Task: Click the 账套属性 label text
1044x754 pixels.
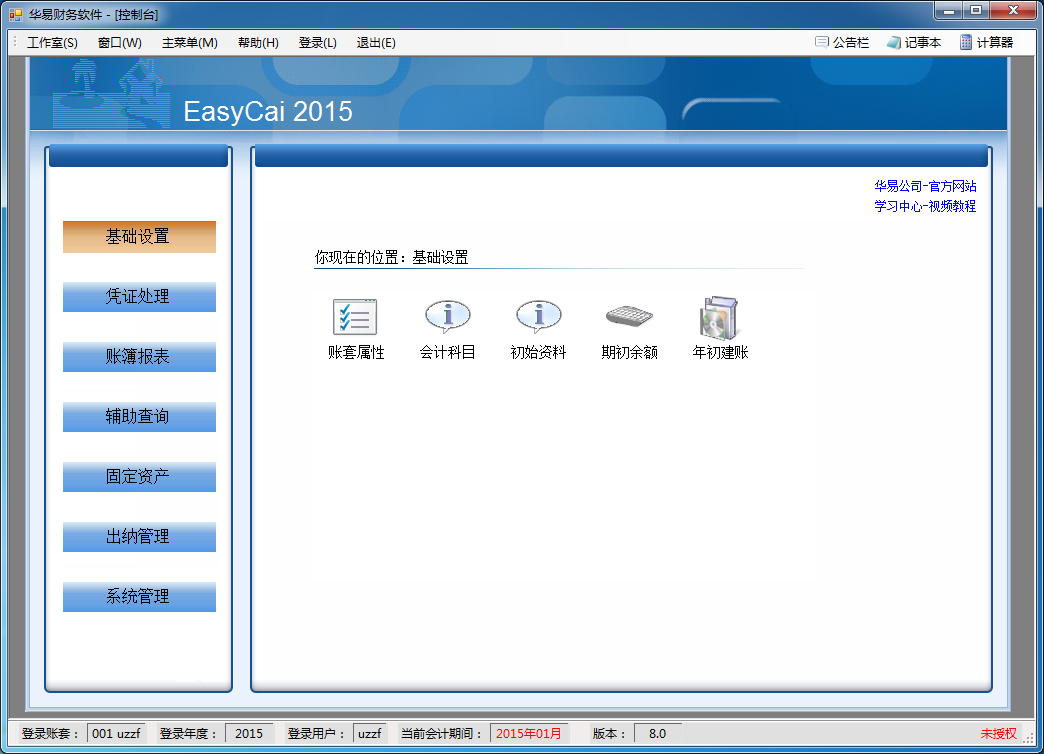Action: [356, 352]
